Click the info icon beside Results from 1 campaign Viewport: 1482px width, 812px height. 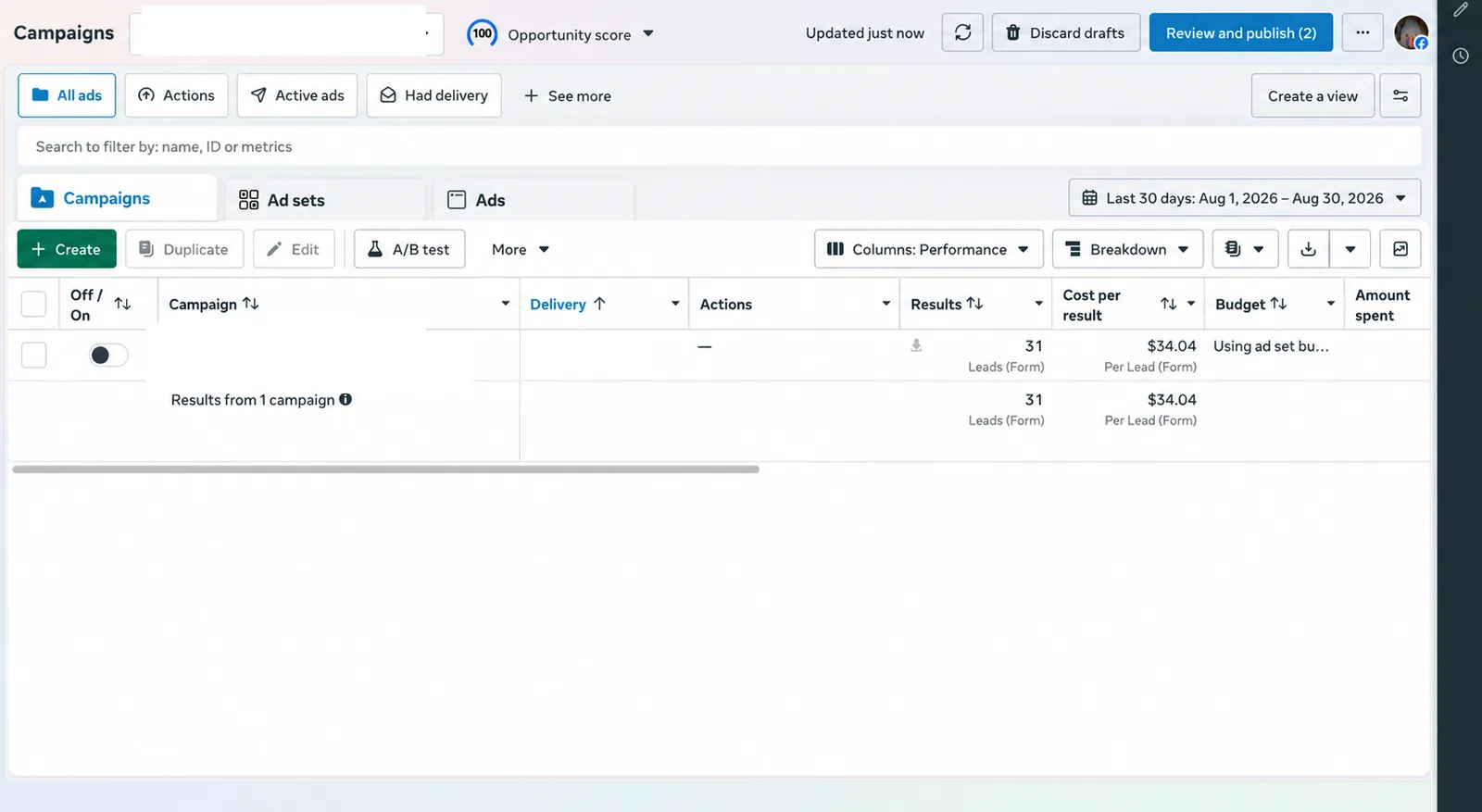345,399
